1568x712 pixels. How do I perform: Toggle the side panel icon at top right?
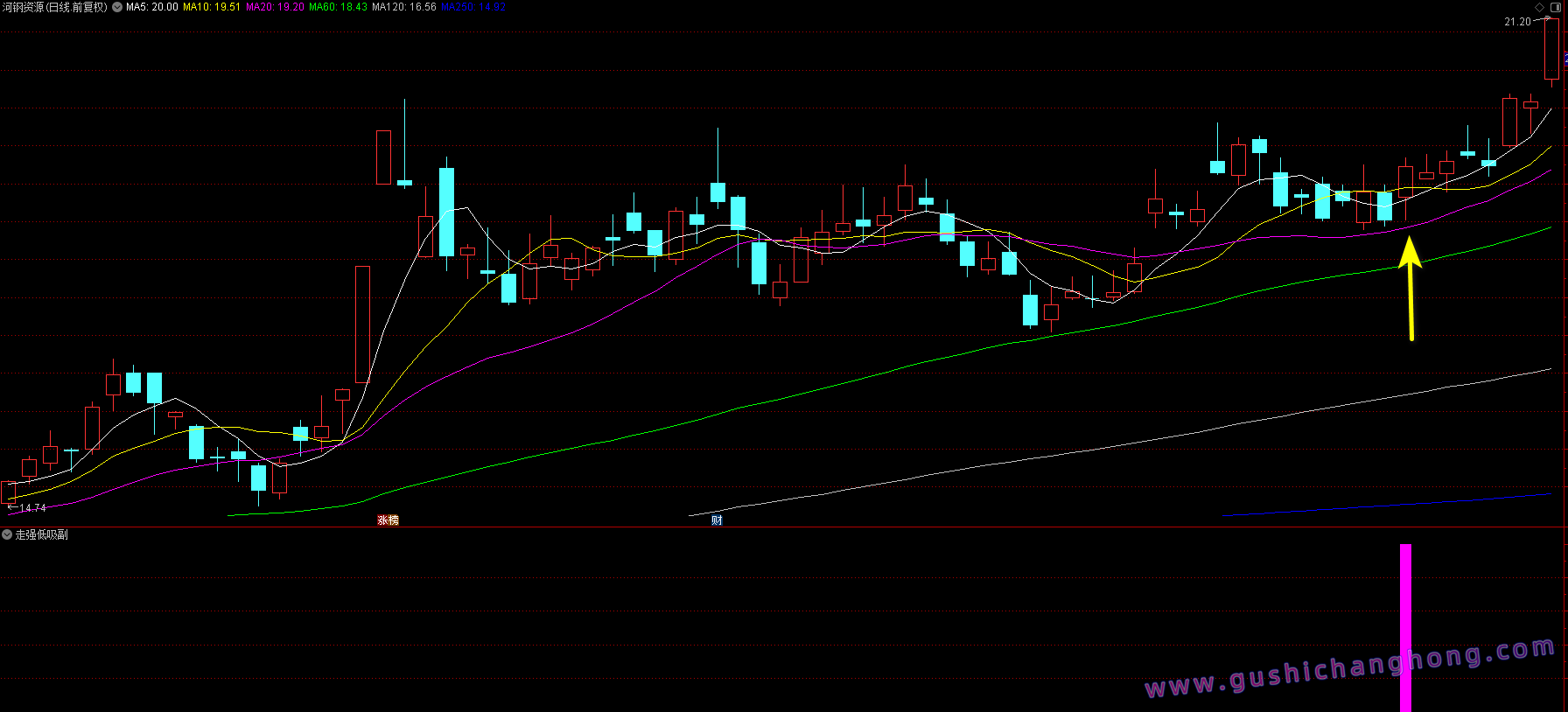(1556, 7)
